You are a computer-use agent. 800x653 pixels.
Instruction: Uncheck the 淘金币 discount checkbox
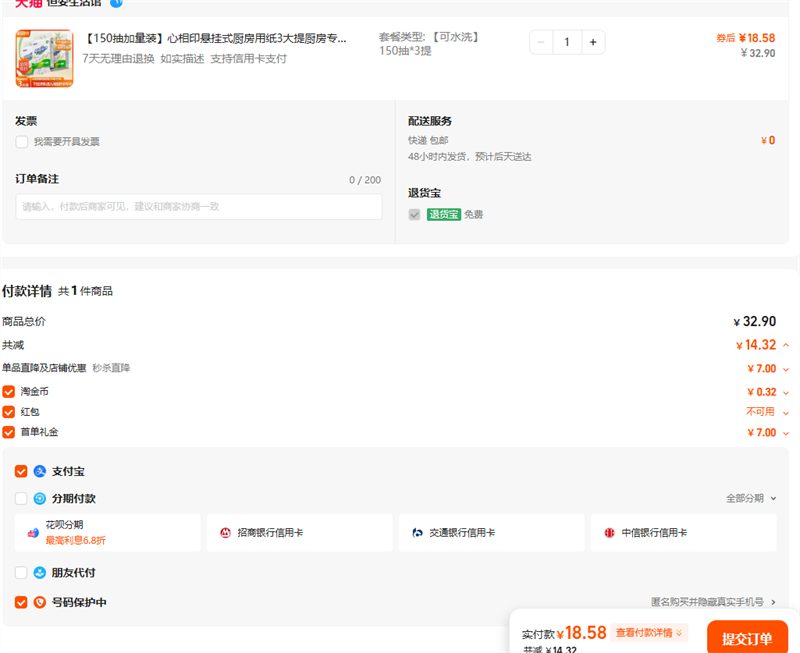coord(9,392)
